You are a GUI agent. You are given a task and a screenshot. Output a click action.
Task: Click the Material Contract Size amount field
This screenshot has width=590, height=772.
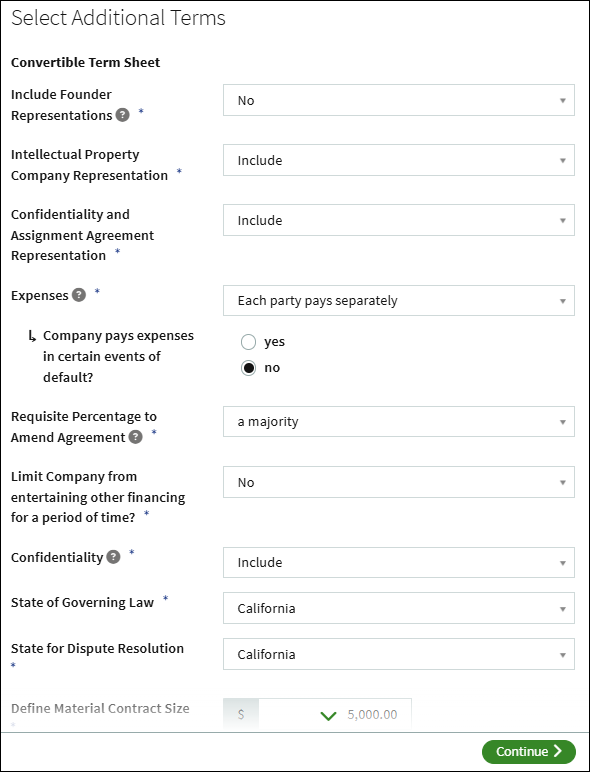(335, 714)
